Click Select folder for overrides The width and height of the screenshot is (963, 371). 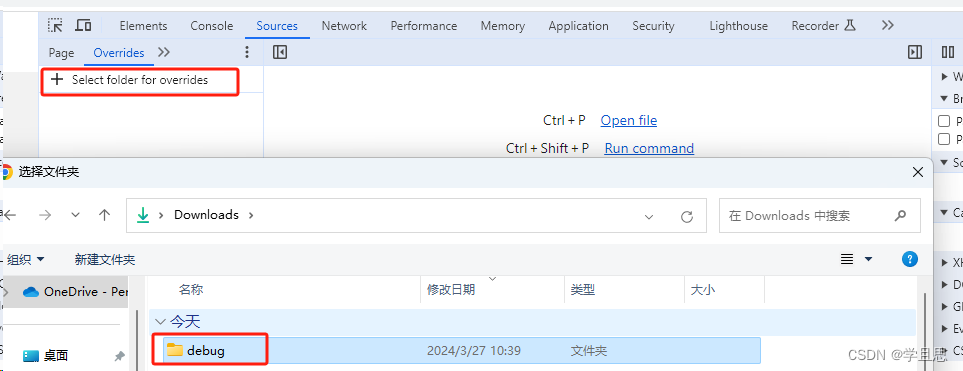139,80
